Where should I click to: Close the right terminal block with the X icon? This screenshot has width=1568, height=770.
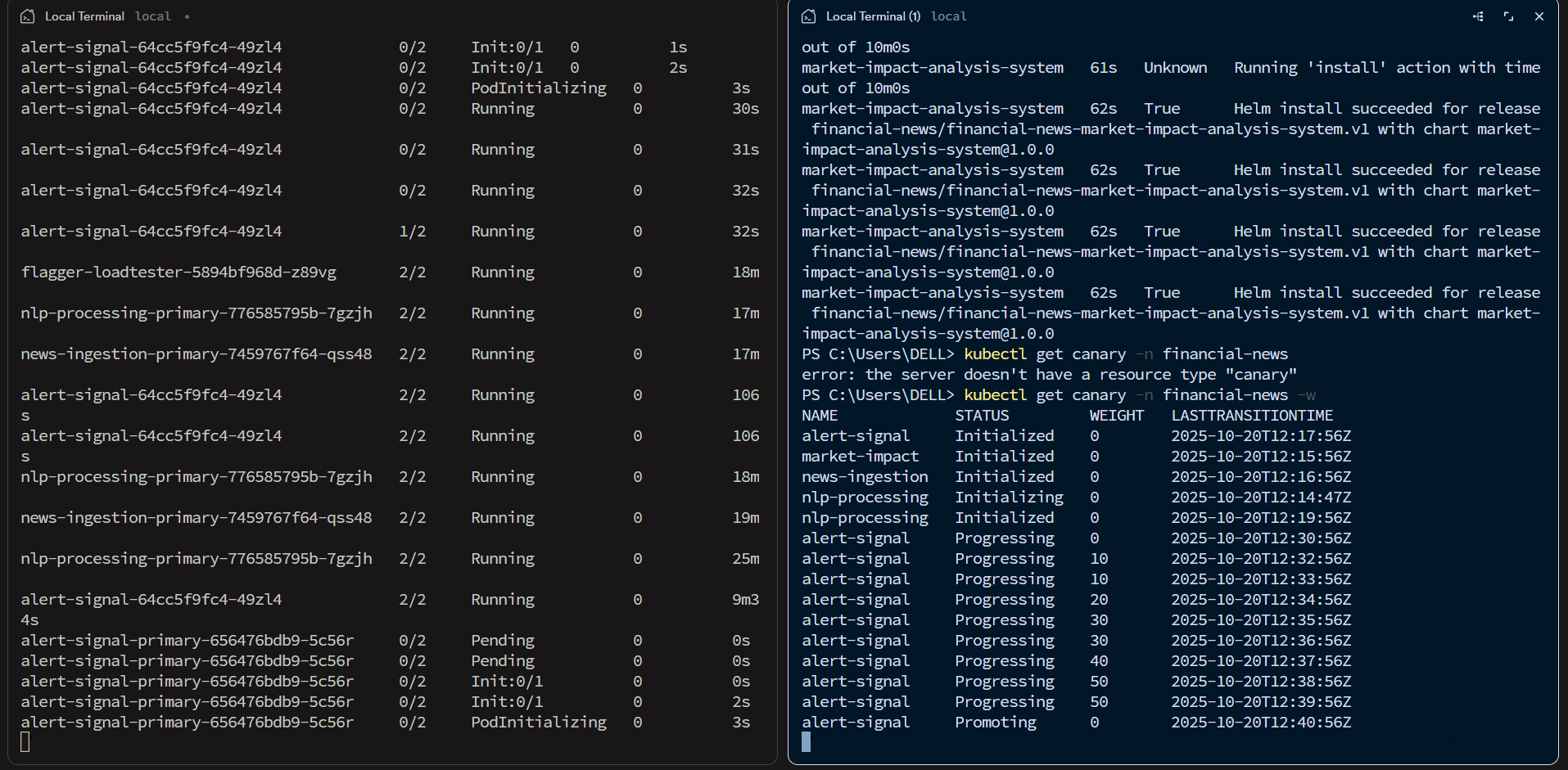(1539, 16)
